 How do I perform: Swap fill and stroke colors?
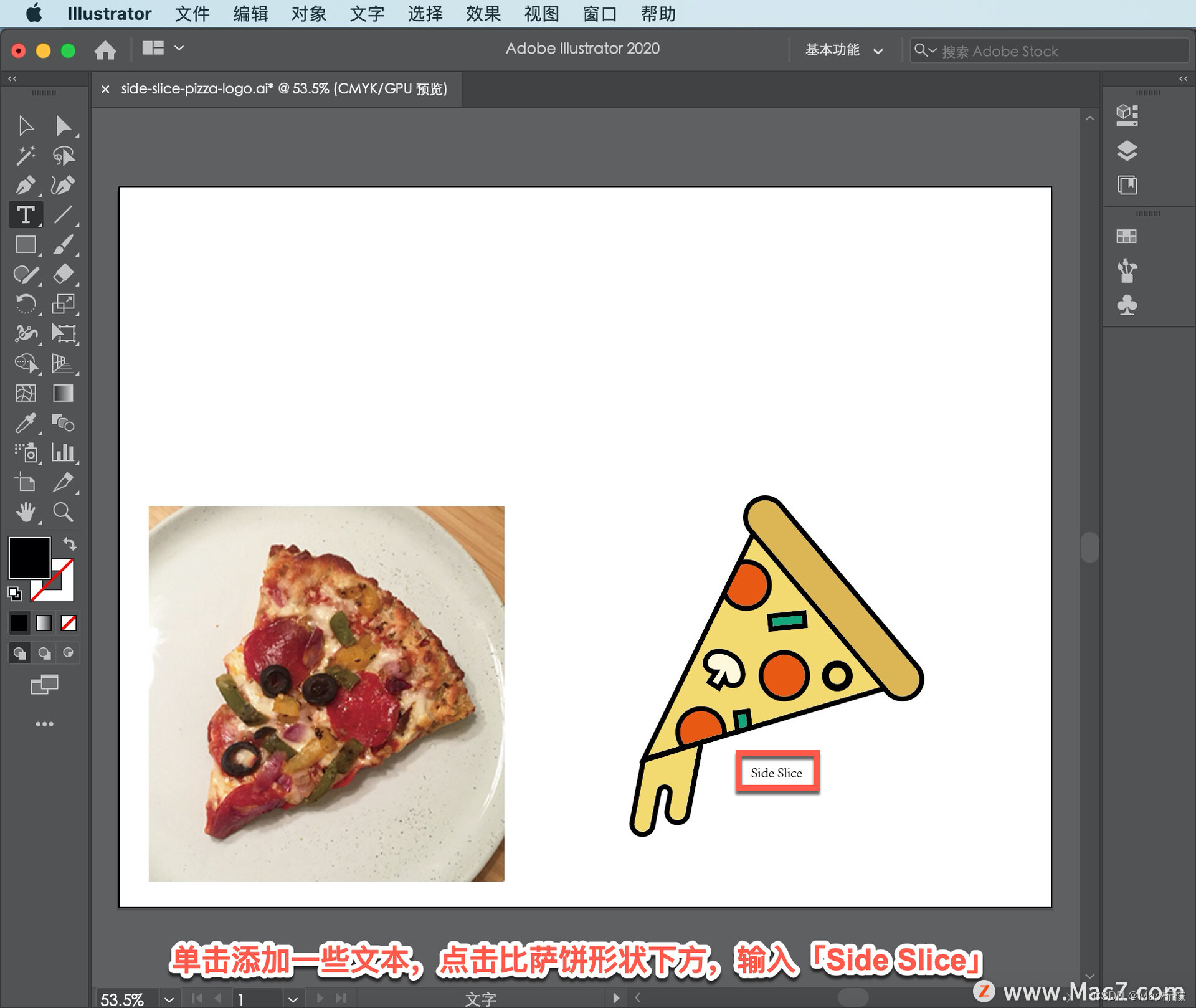click(70, 544)
